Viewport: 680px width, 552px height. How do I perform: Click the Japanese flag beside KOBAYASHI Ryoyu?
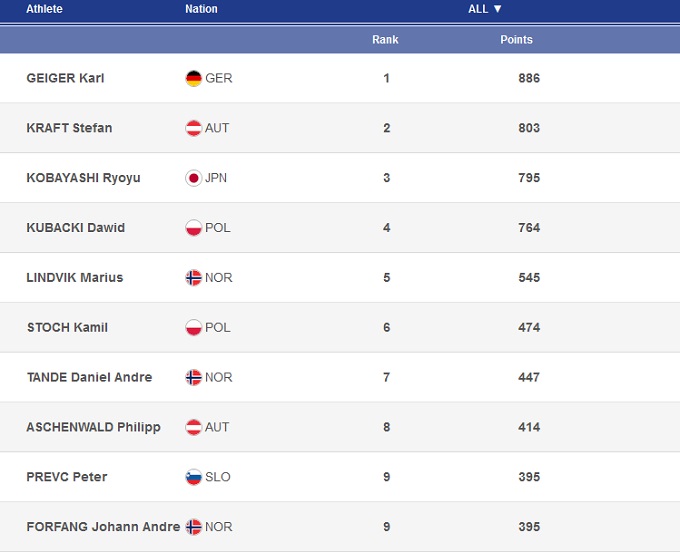[x=194, y=178]
